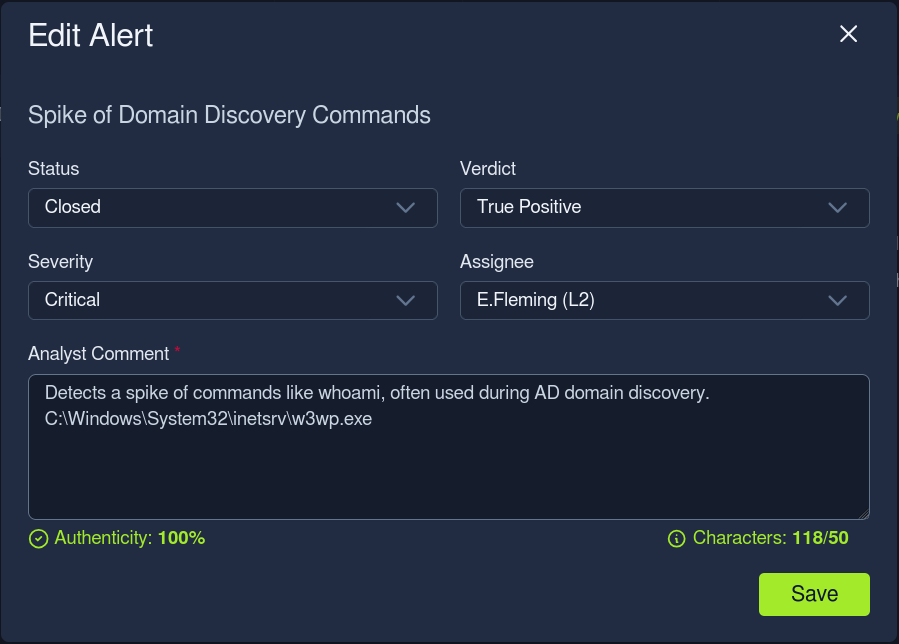Image resolution: width=899 pixels, height=644 pixels.
Task: Open the Severity dropdown showing Critical
Action: click(233, 300)
